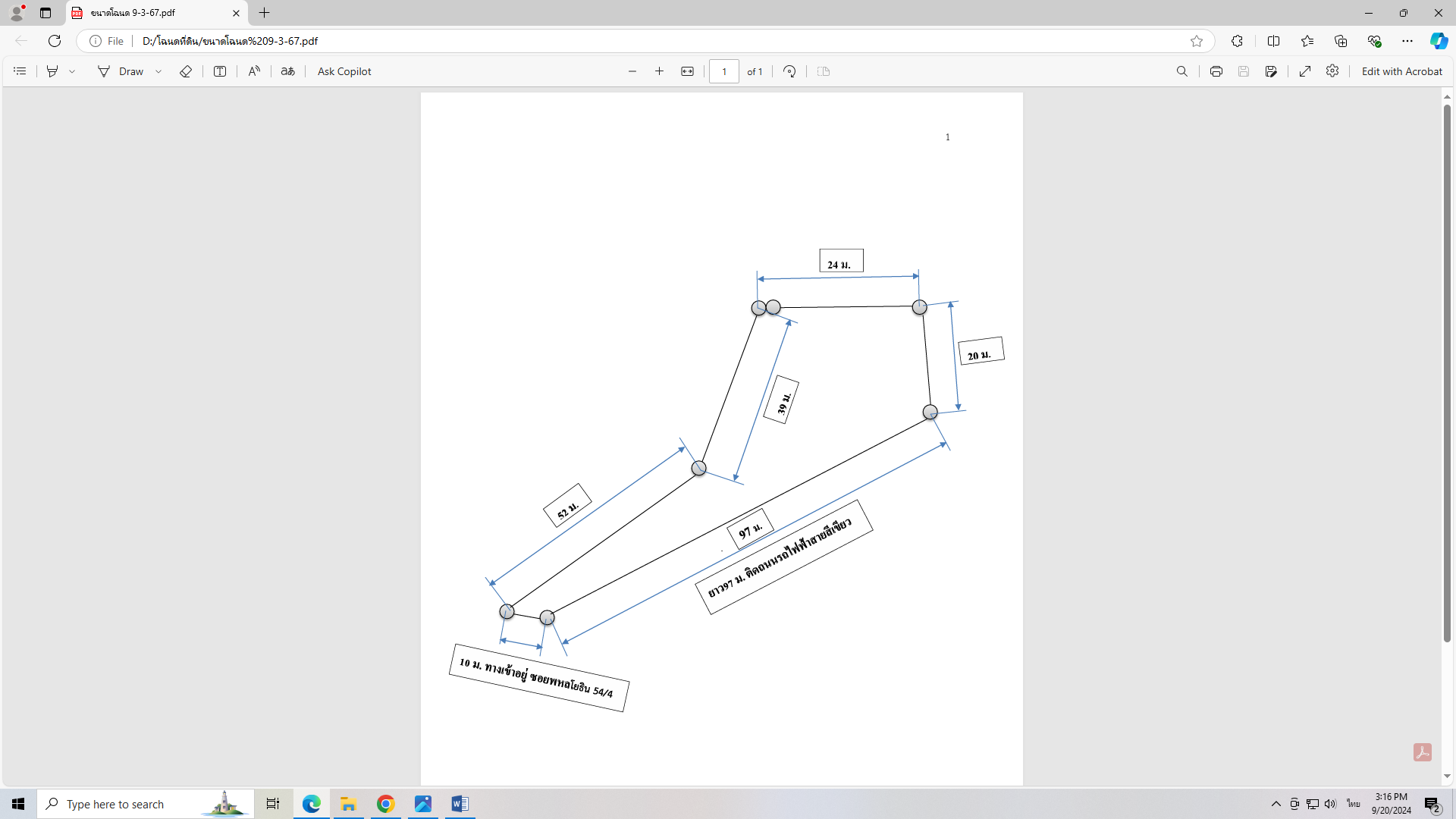Click the Add text tool icon
1456x819 pixels.
[x=220, y=71]
